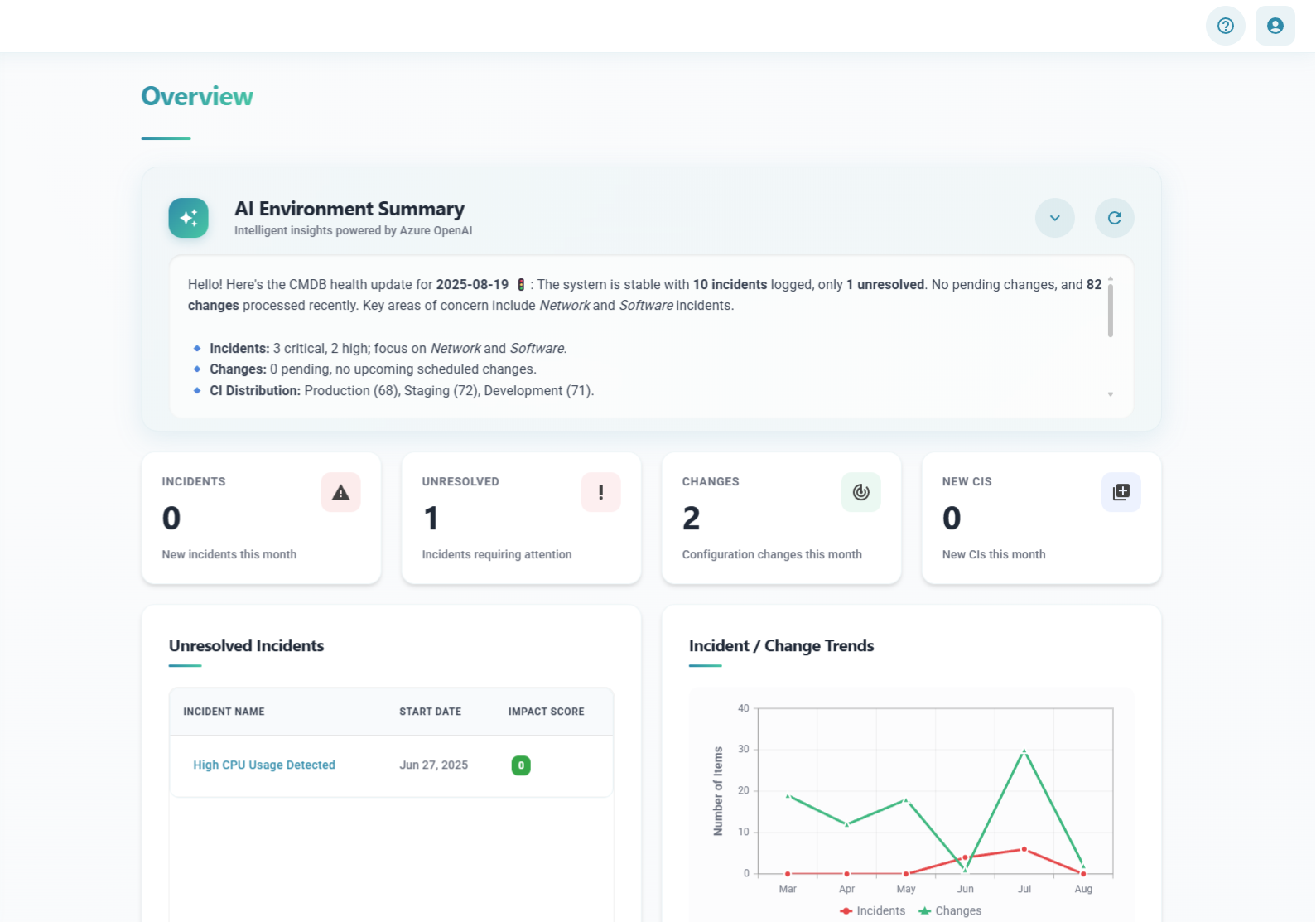Collapse the AI Environment Summary panel
Screen dimensions: 1316x922
pos(1054,218)
